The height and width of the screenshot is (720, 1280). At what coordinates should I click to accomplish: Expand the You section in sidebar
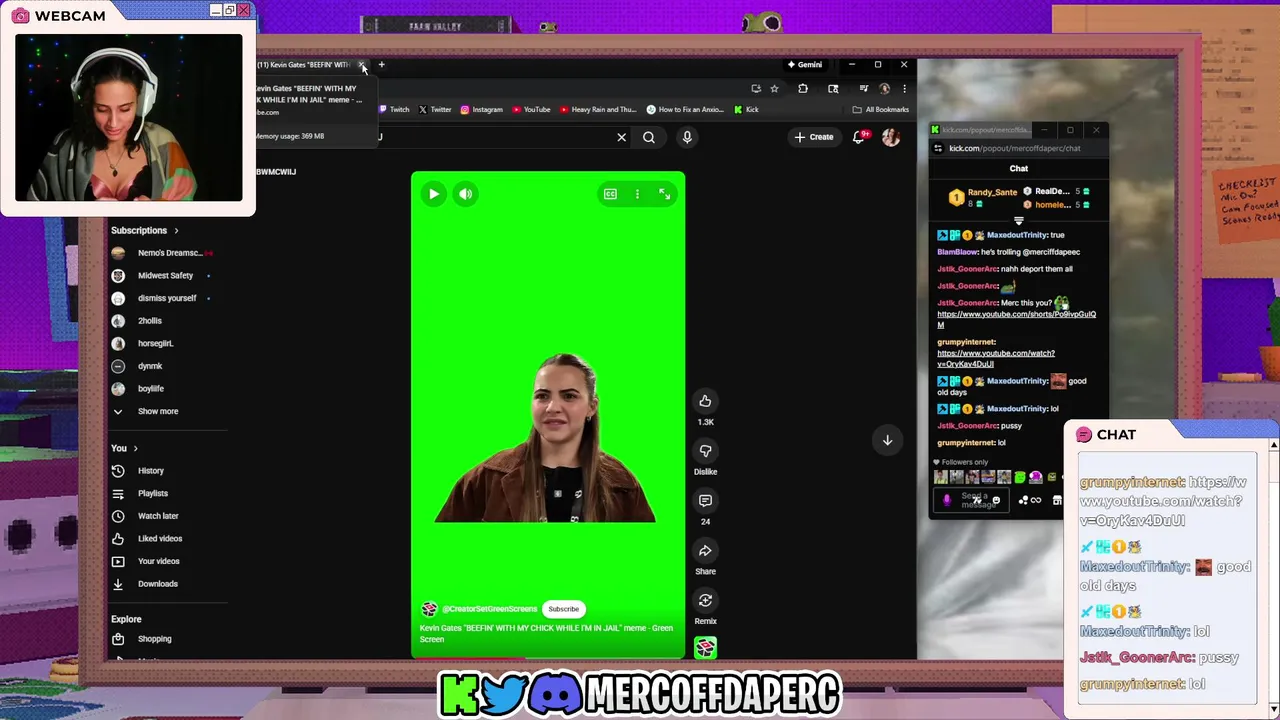point(125,448)
